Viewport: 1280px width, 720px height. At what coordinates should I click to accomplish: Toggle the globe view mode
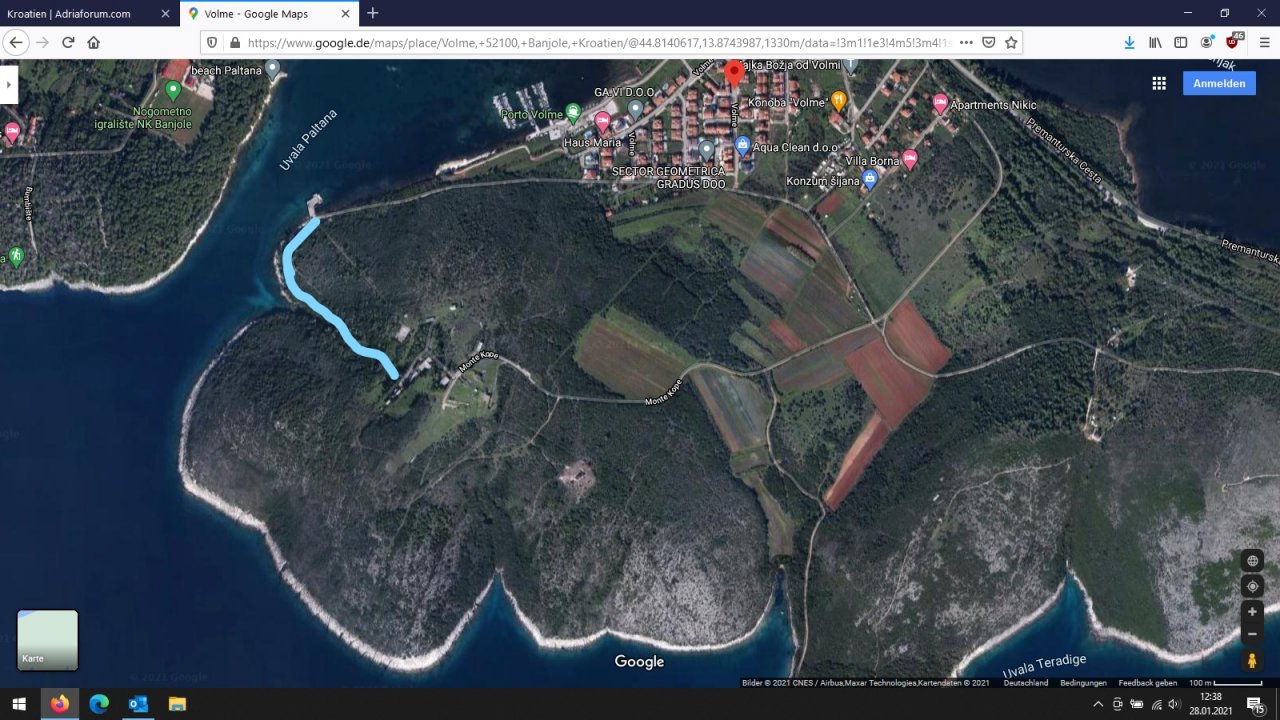[1252, 561]
